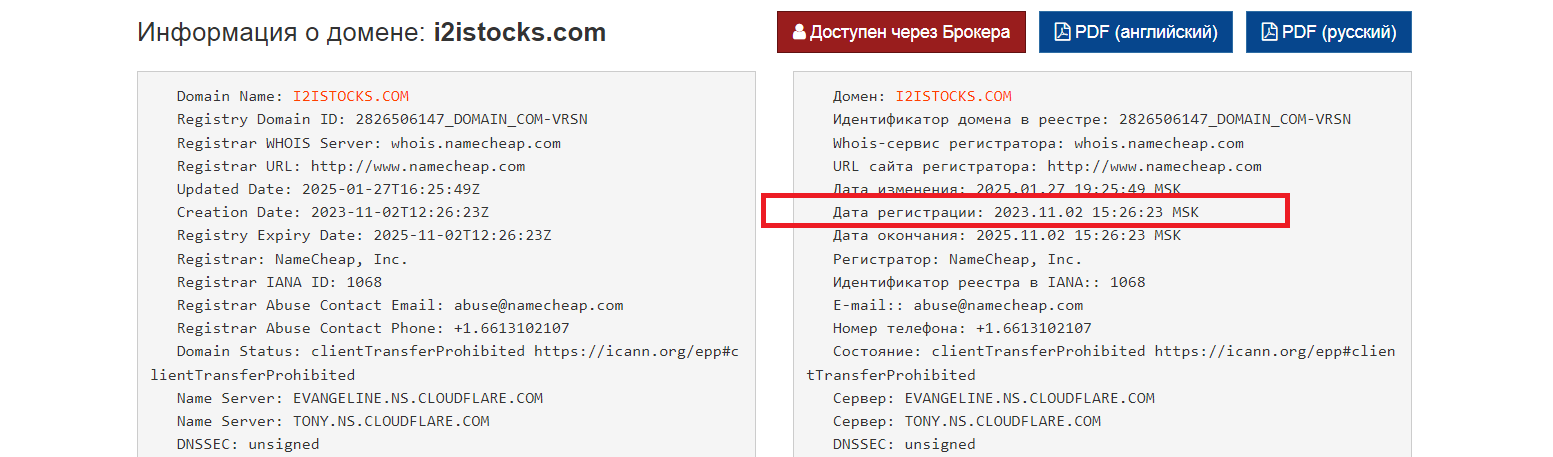Select the highlighted "Дата регистрации" line
The width and height of the screenshot is (1553, 457).
[x=1015, y=213]
